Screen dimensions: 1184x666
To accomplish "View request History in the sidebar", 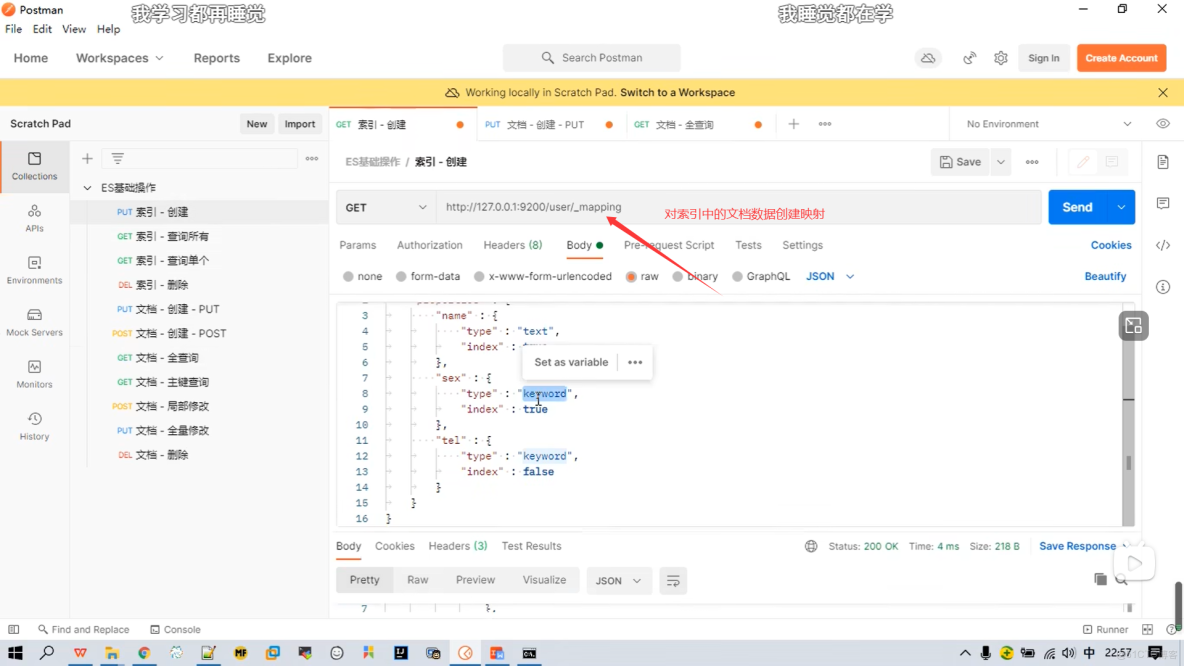I will click(x=34, y=423).
